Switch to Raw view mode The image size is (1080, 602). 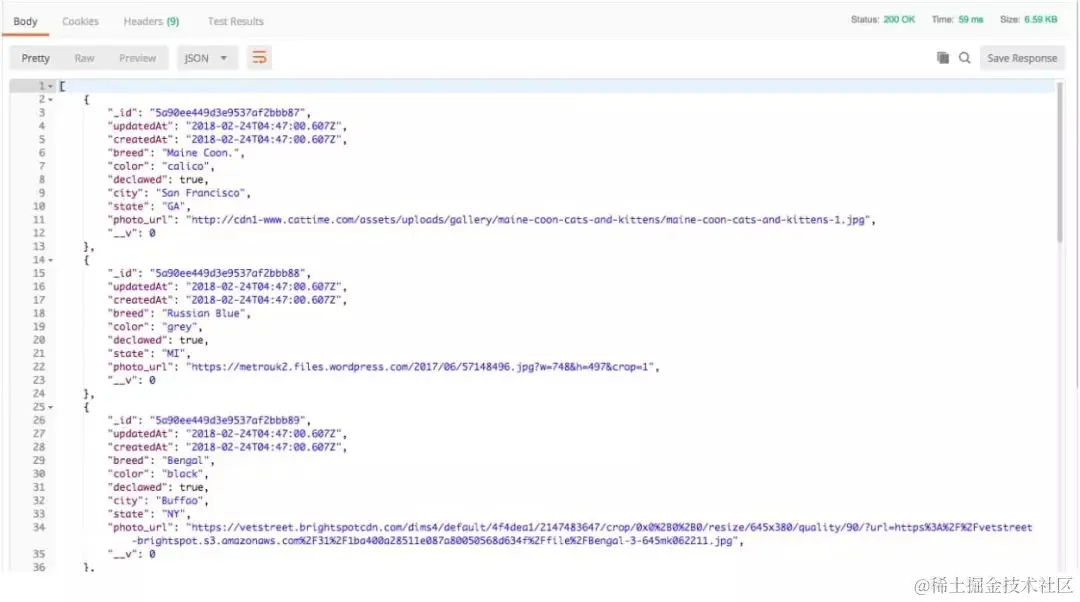84,59
